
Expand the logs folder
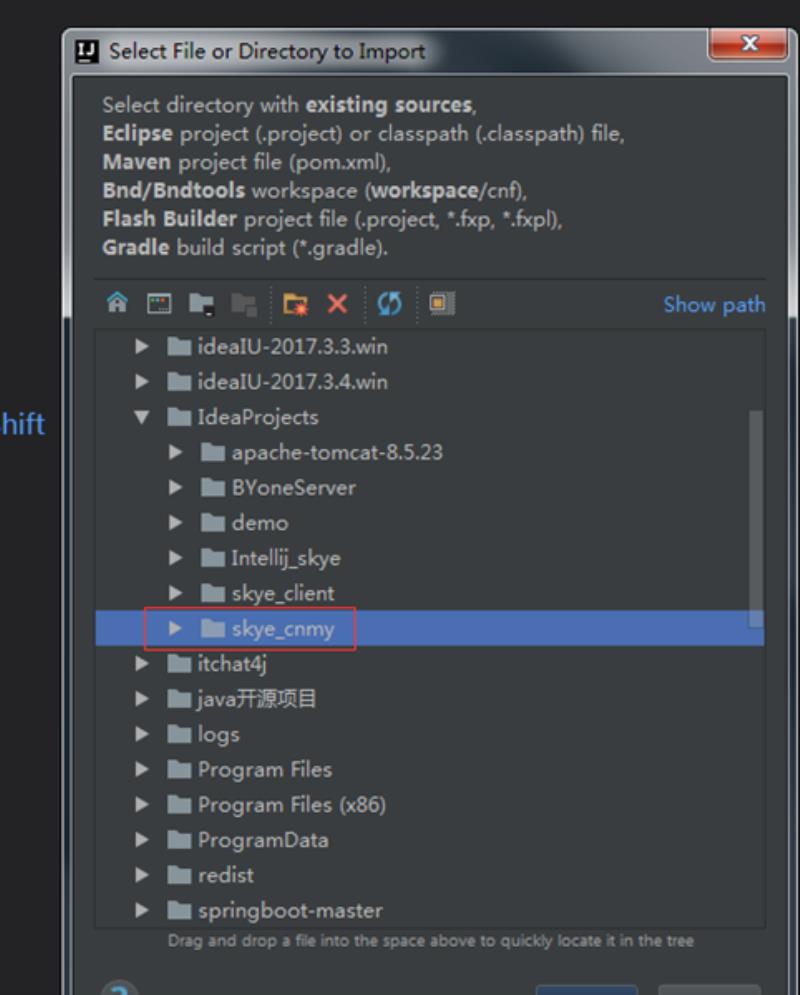[142, 734]
